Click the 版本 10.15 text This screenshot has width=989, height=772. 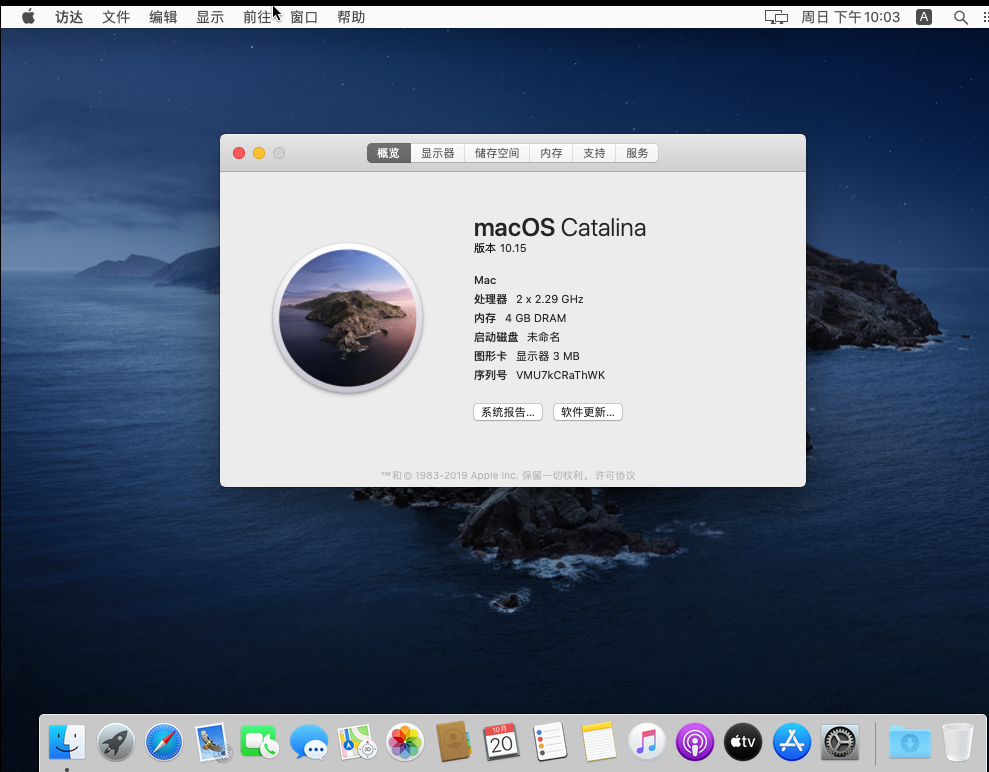pyautogui.click(x=500, y=249)
